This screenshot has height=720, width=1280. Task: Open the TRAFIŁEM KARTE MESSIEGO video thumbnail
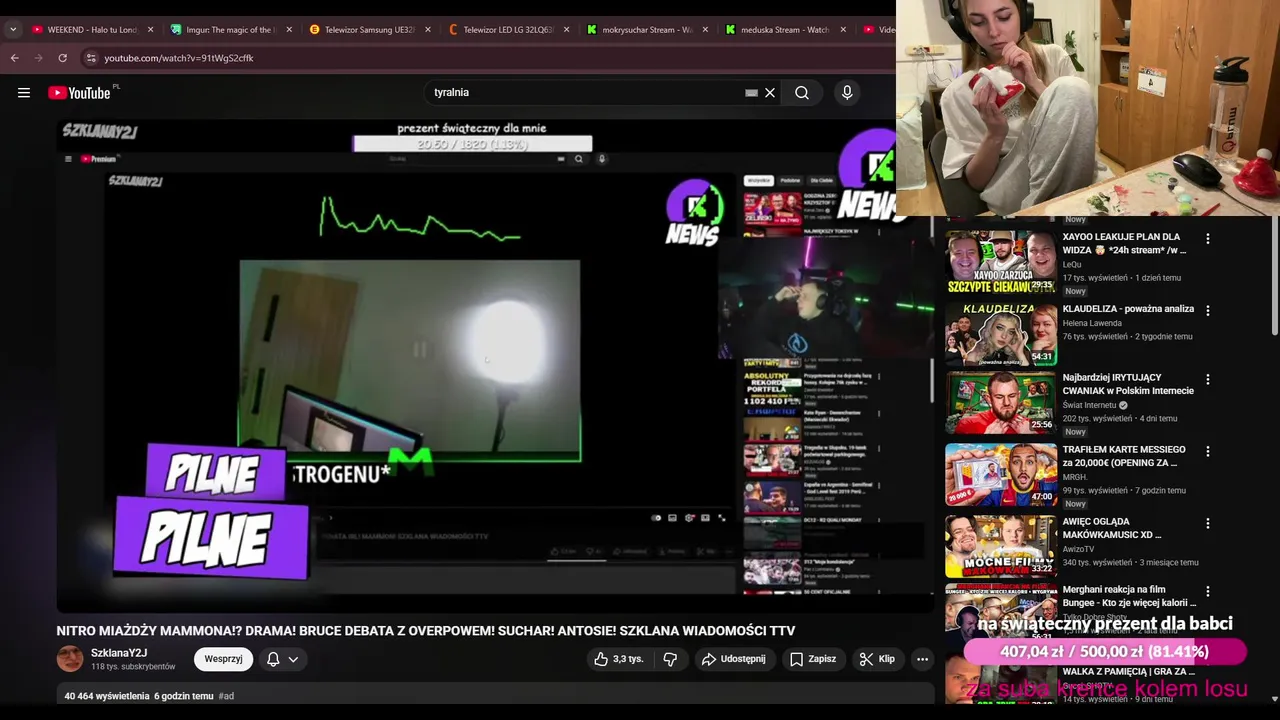tap(1001, 475)
